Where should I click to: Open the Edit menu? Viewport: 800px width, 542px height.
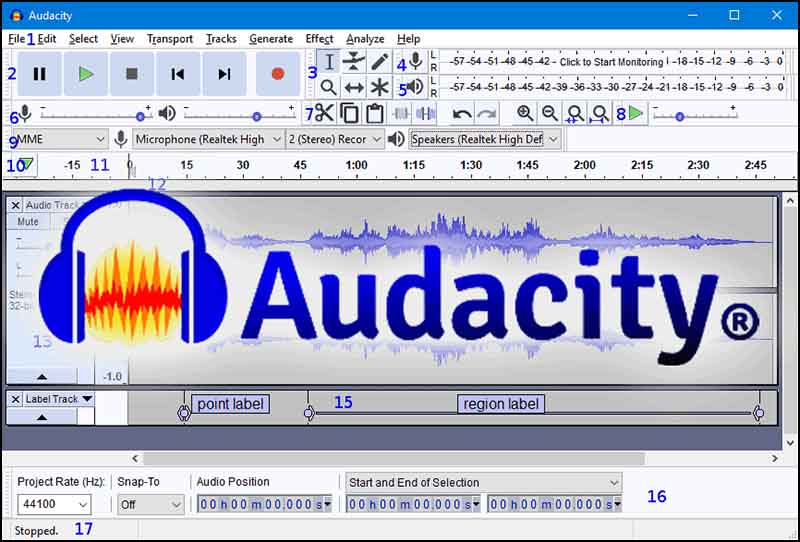pos(47,39)
